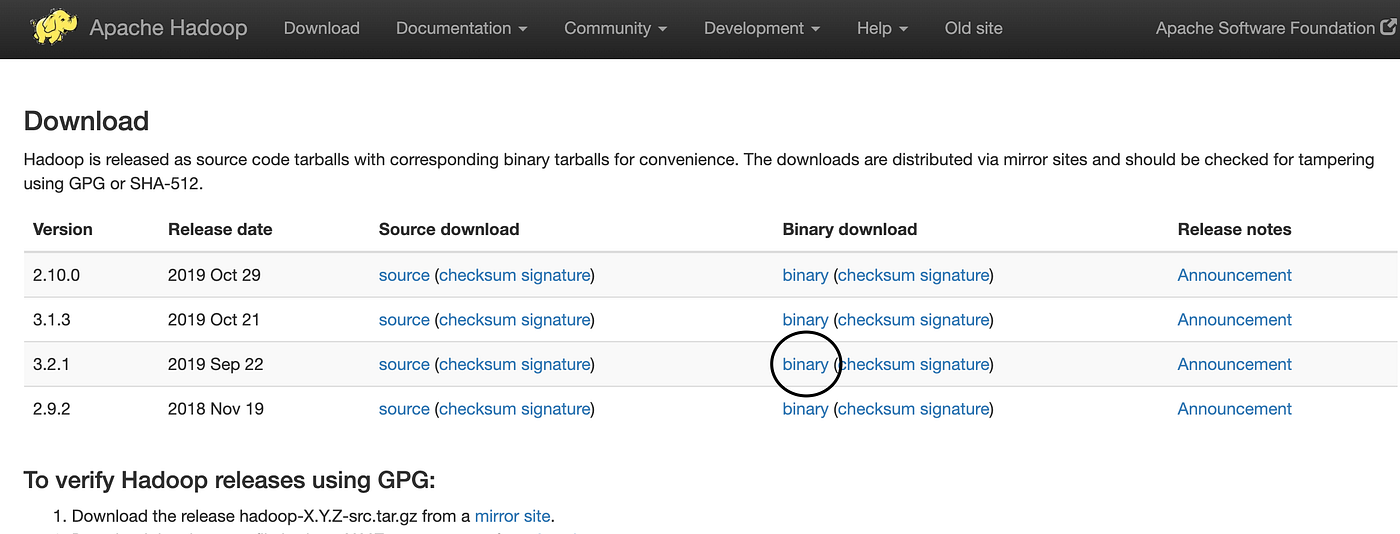
Task: Expand the Development dropdown menu
Action: [761, 28]
